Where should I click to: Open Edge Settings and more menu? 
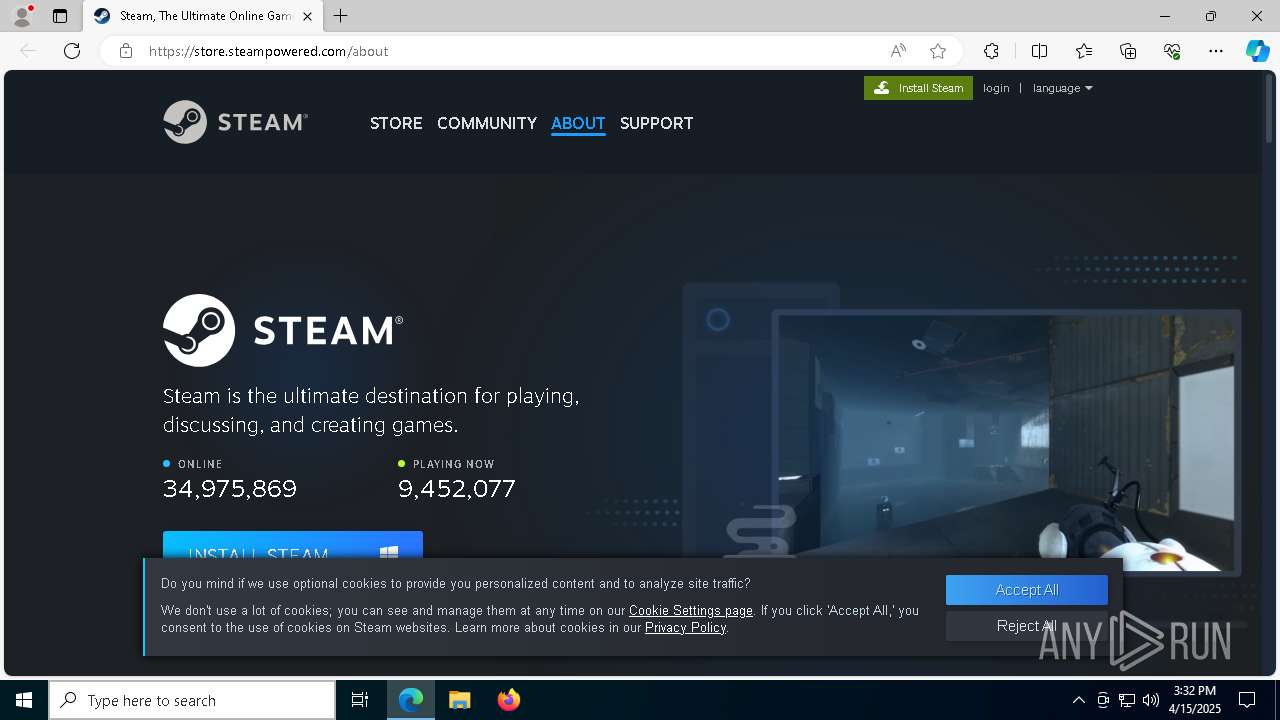pyautogui.click(x=1216, y=51)
